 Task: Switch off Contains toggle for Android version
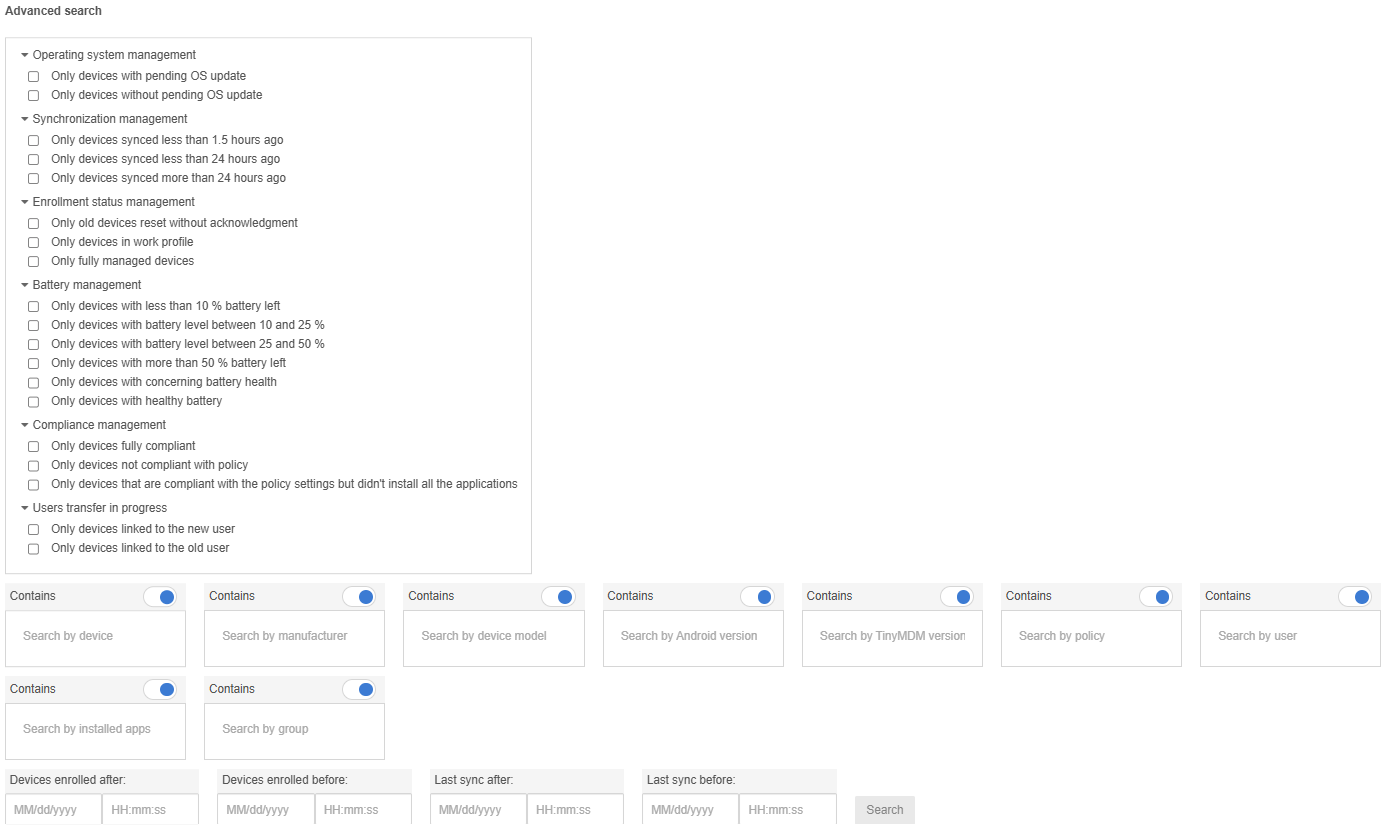(757, 597)
